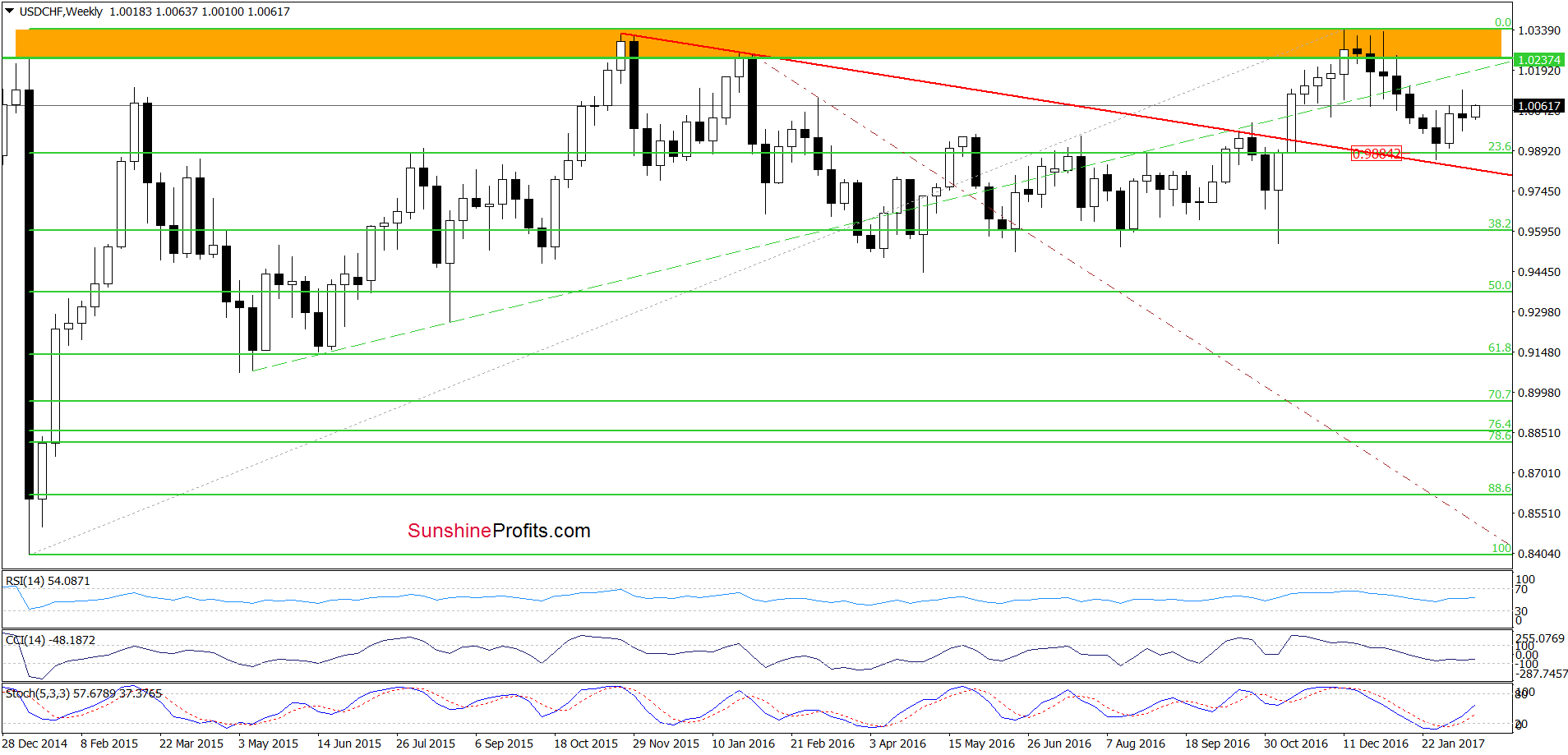Click the RSI(14) 54.0871 indicator label
The height and width of the screenshot is (755, 1568).
coord(48,581)
